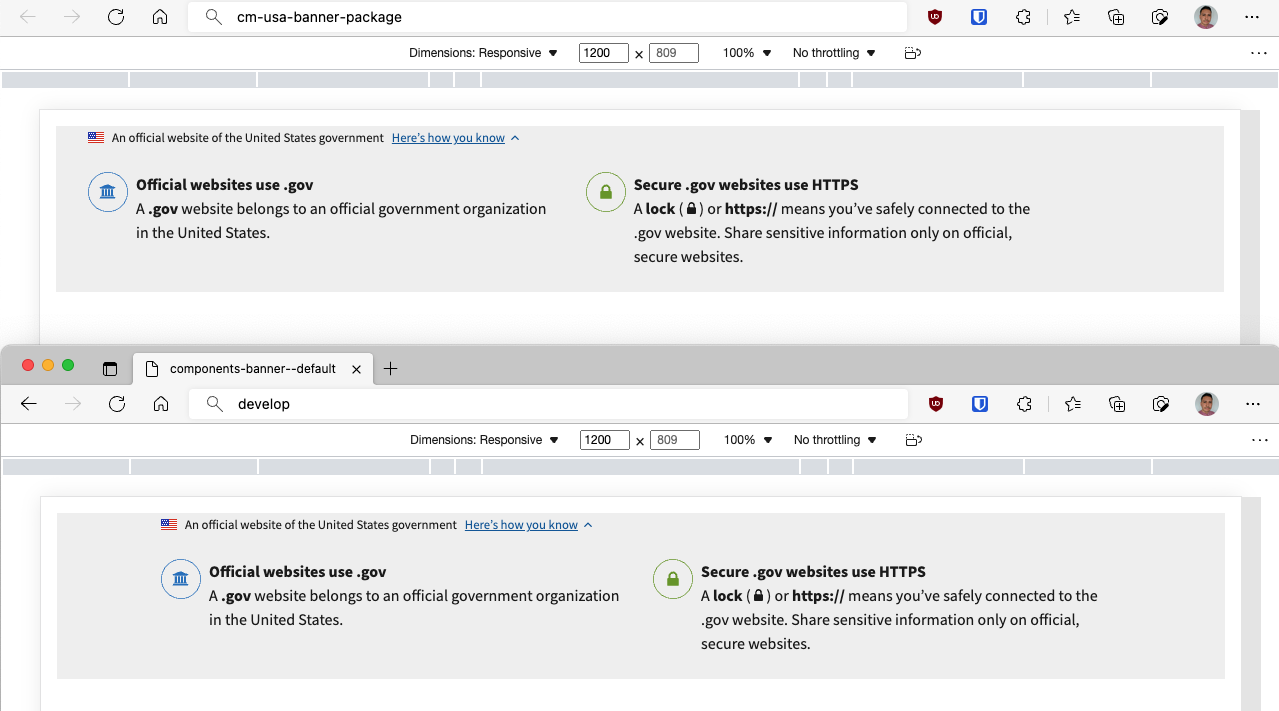Screen dimensions: 1279x711
Task: Collapse the banner chevron in back window page
Action: (x=515, y=138)
